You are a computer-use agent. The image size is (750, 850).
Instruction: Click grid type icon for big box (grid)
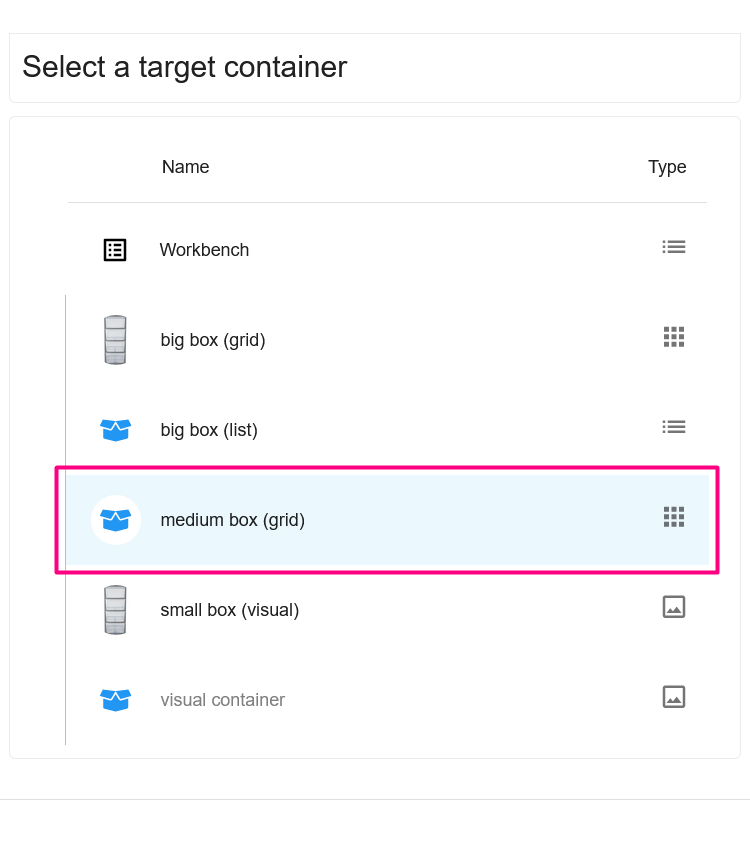point(674,337)
